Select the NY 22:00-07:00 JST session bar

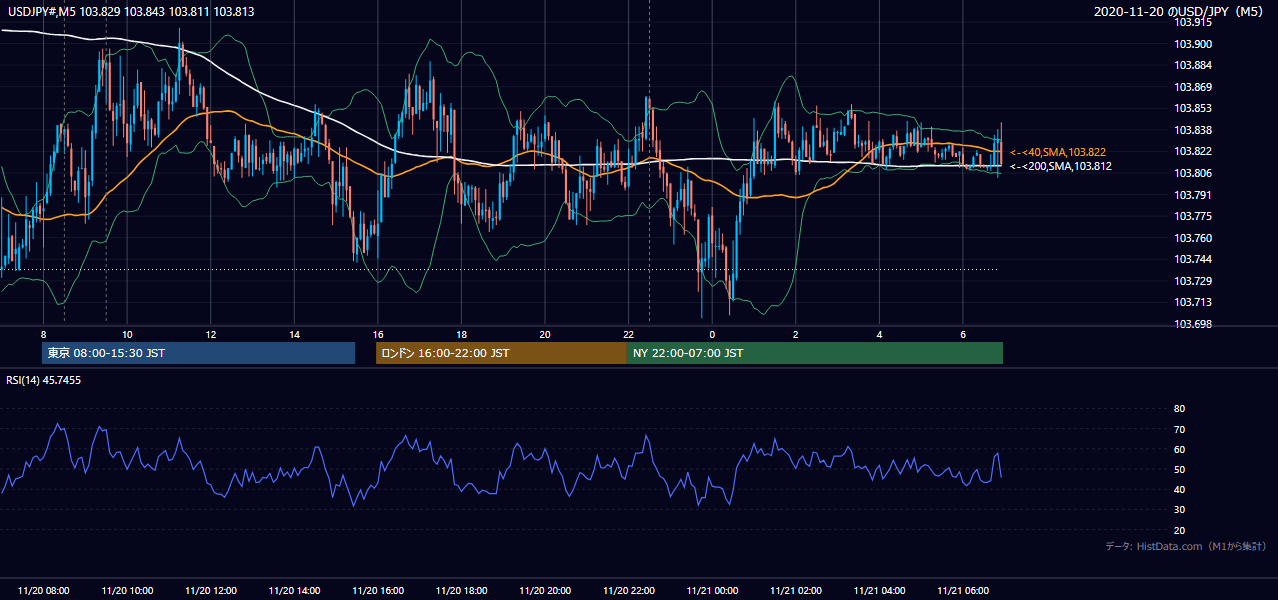coord(815,353)
